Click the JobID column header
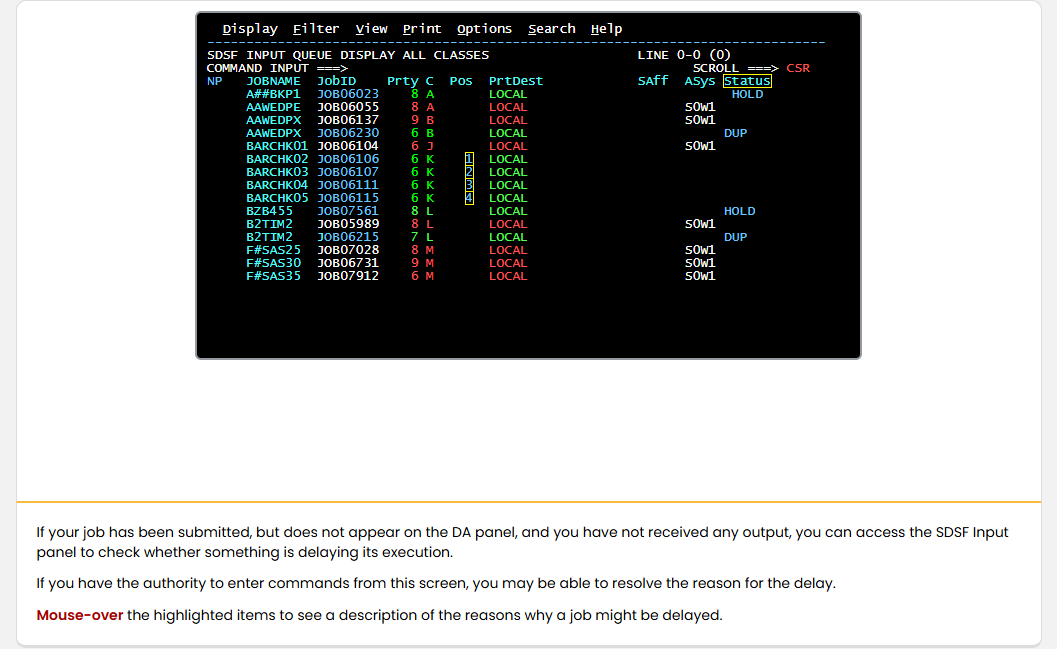The image size is (1057, 649). pyautogui.click(x=336, y=81)
